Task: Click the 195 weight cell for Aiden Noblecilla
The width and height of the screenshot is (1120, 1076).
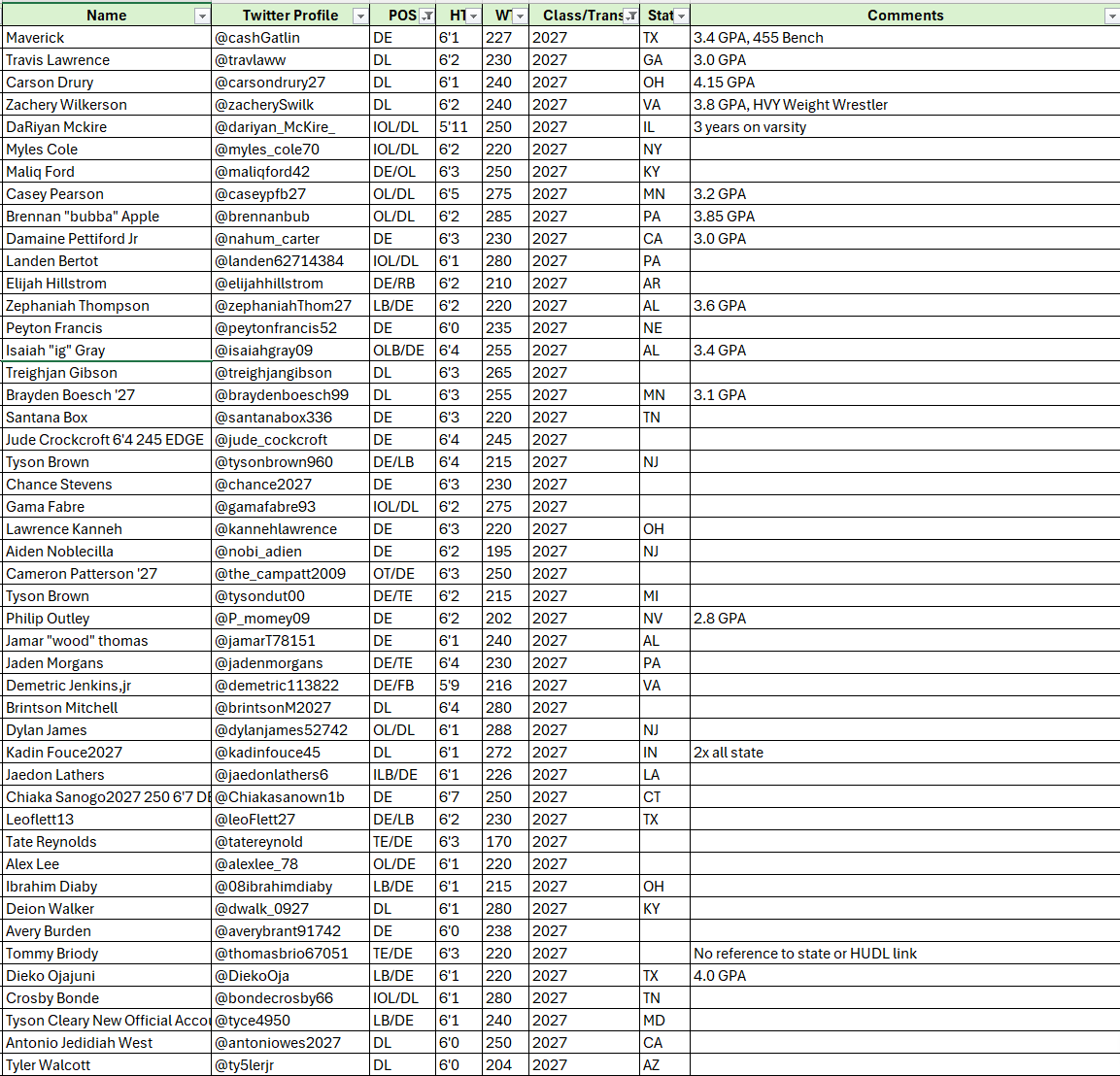Action: 506,552
